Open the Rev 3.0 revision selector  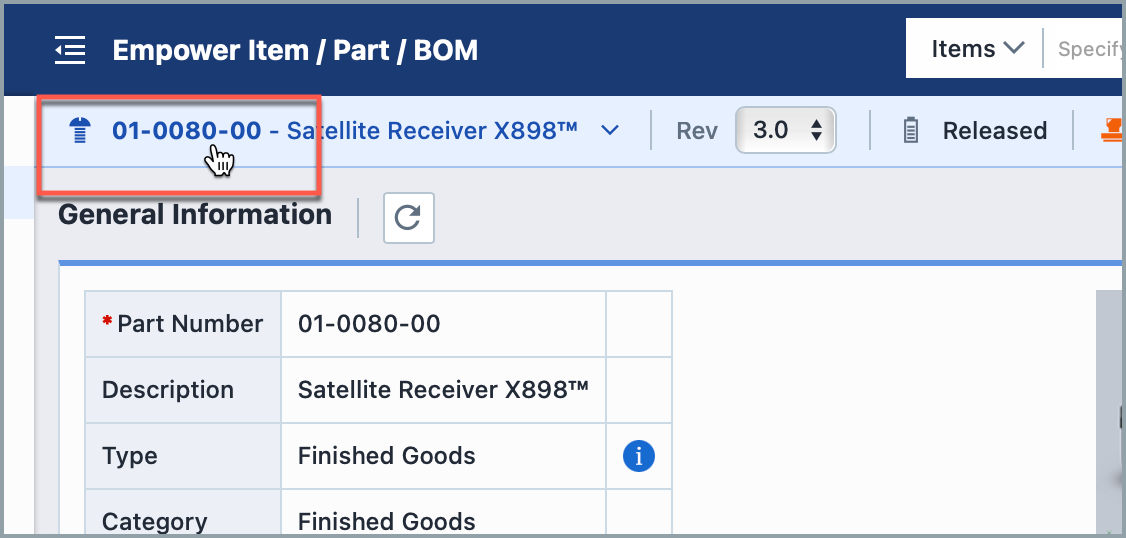[786, 131]
